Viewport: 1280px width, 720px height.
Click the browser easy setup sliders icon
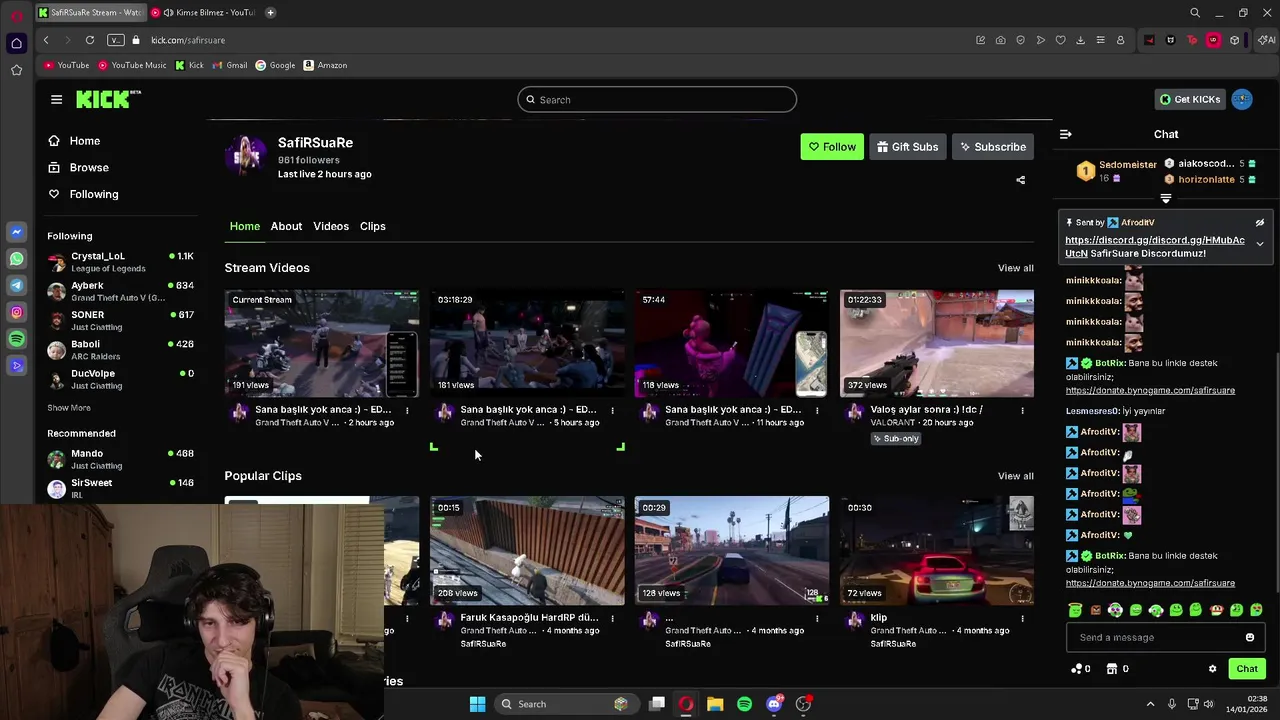click(x=1100, y=40)
